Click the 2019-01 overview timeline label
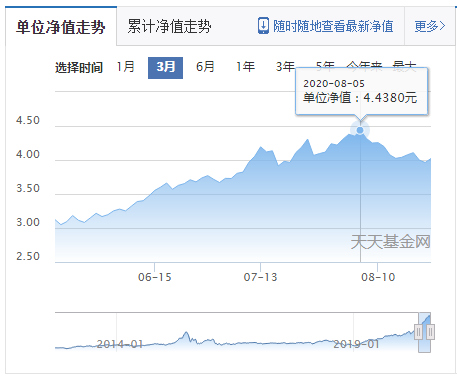The image size is (457, 380). pyautogui.click(x=356, y=344)
